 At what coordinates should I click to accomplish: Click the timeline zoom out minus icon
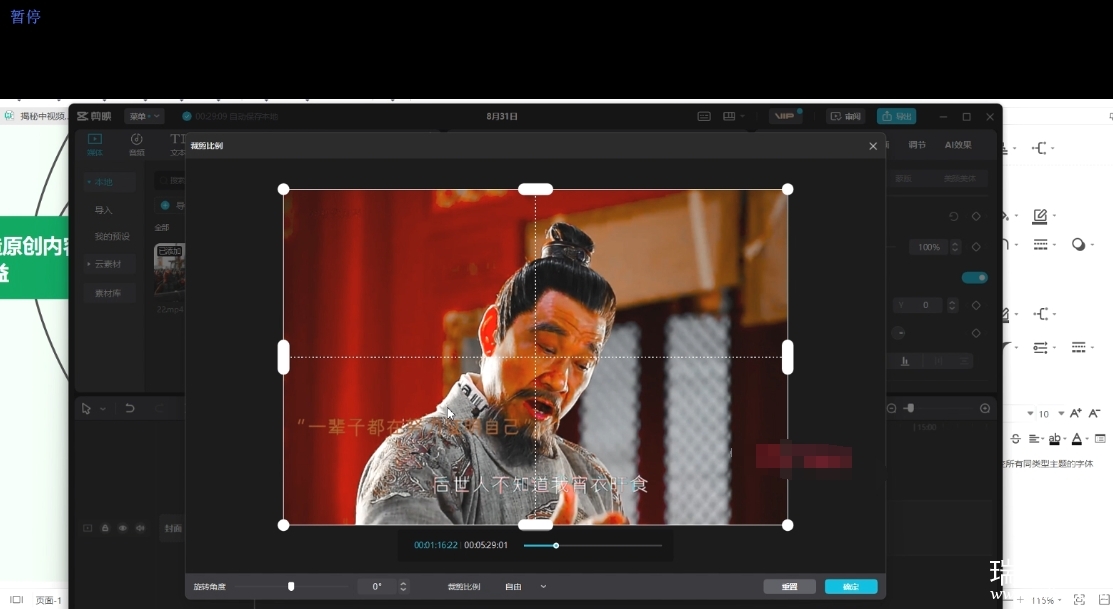(x=892, y=408)
